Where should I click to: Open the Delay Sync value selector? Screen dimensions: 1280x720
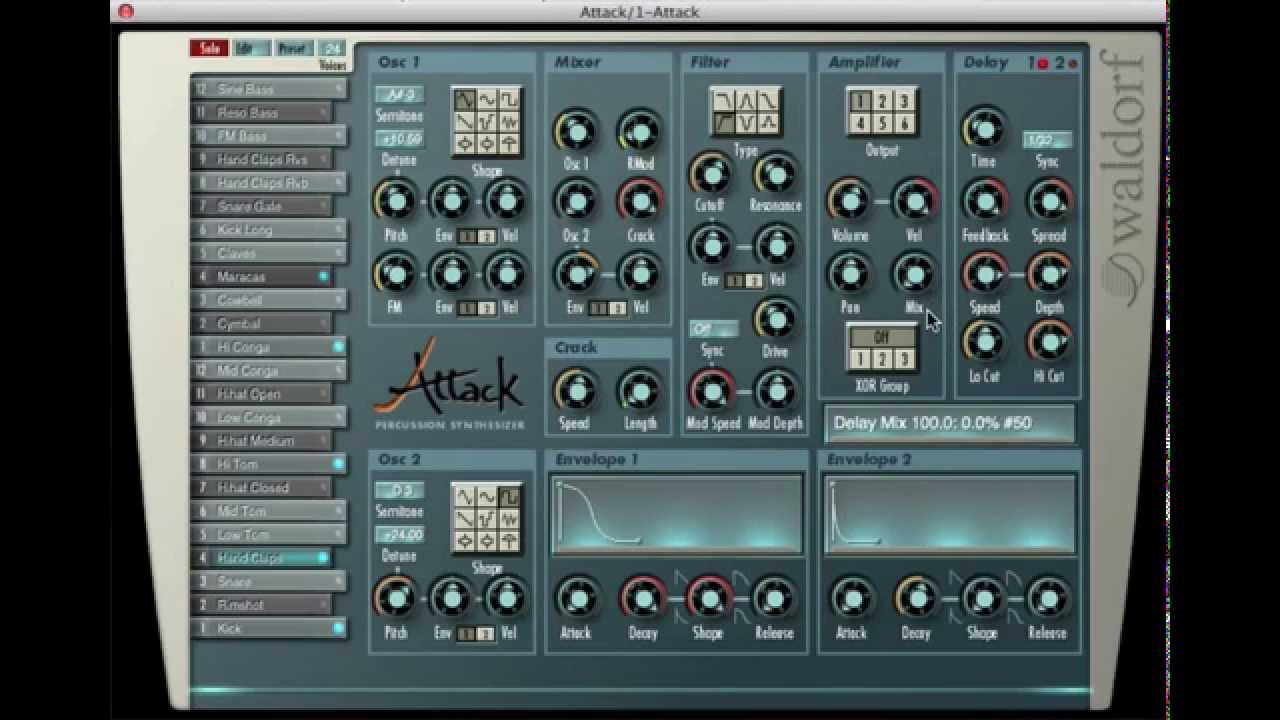pyautogui.click(x=1047, y=140)
